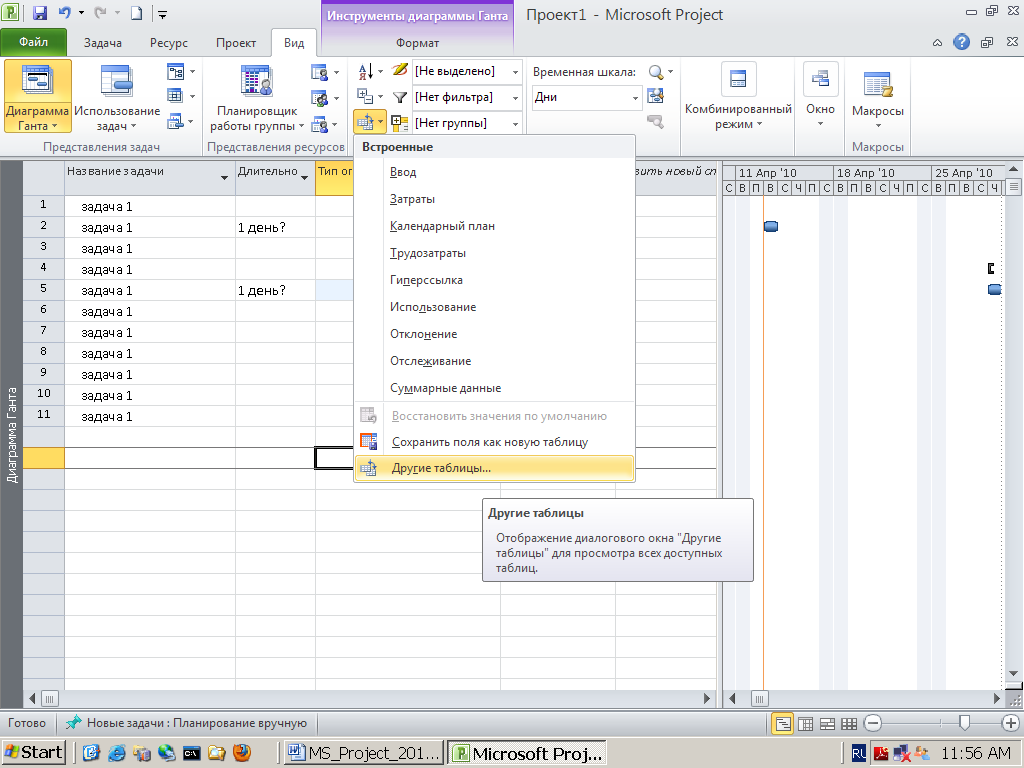
Task: Click the Resource Sheet view icon
Action: 319,98
